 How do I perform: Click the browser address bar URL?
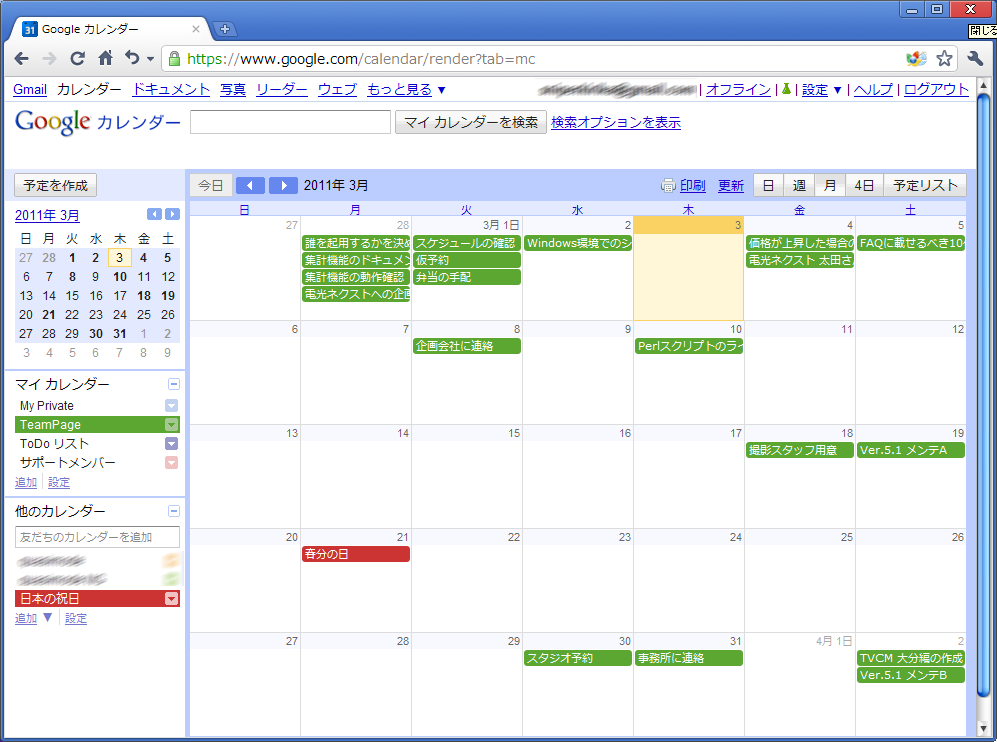[361, 59]
